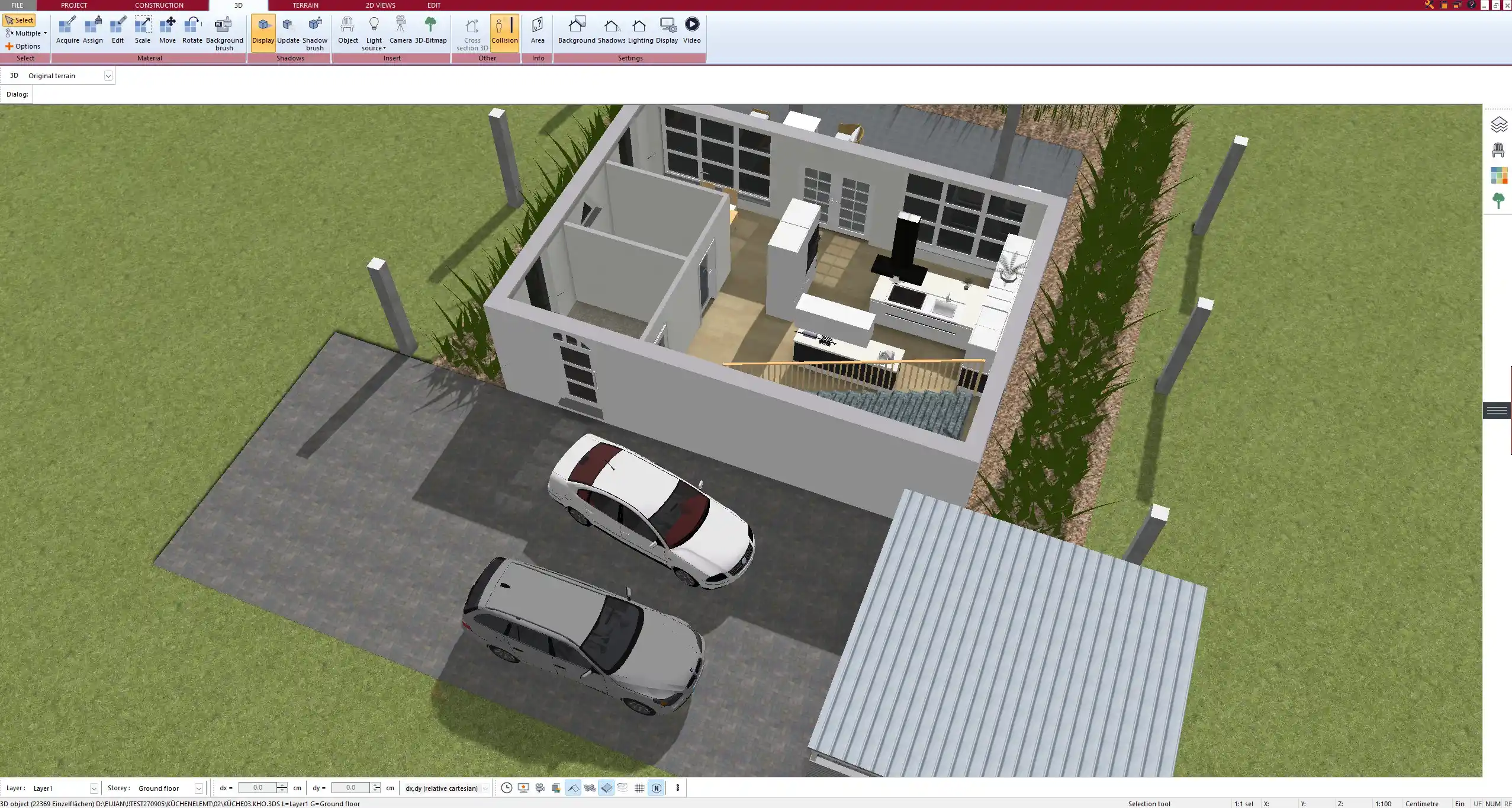1512x808 pixels.
Task: Click the film camera icon in bottom toolbar
Action: click(540, 788)
